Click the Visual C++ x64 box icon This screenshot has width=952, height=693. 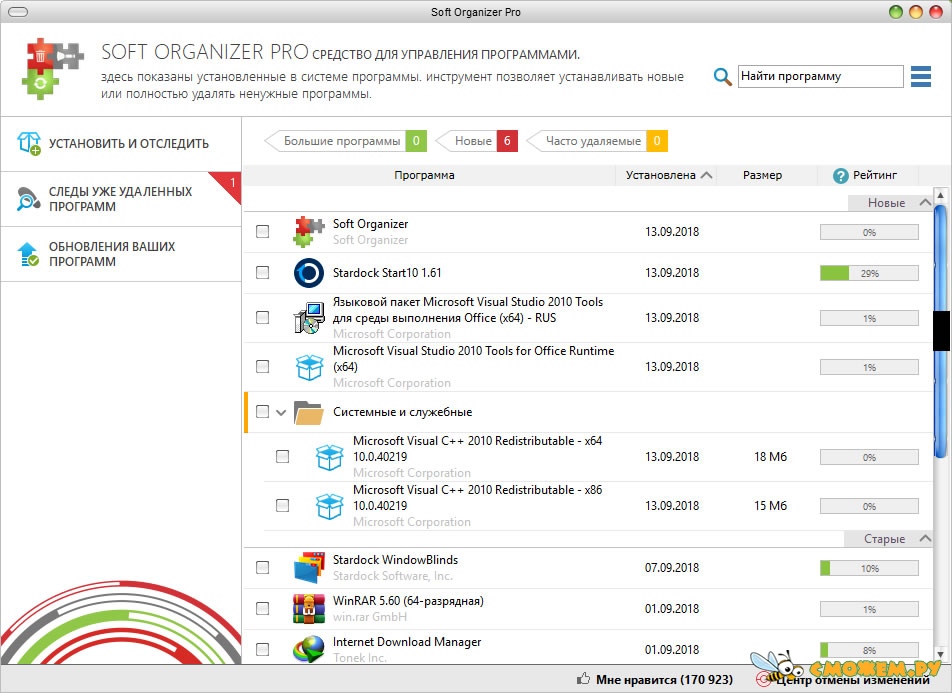(x=329, y=457)
